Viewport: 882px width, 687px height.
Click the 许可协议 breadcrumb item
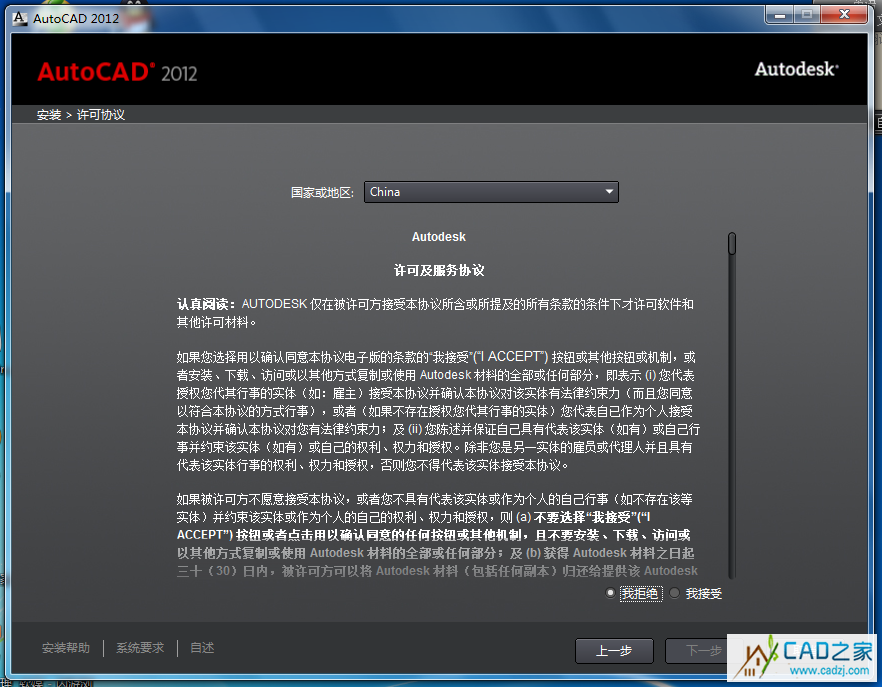[x=101, y=115]
